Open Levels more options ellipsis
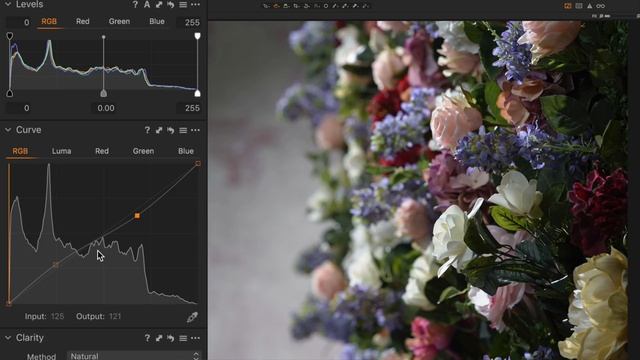This screenshot has width=640, height=360. click(196, 4)
